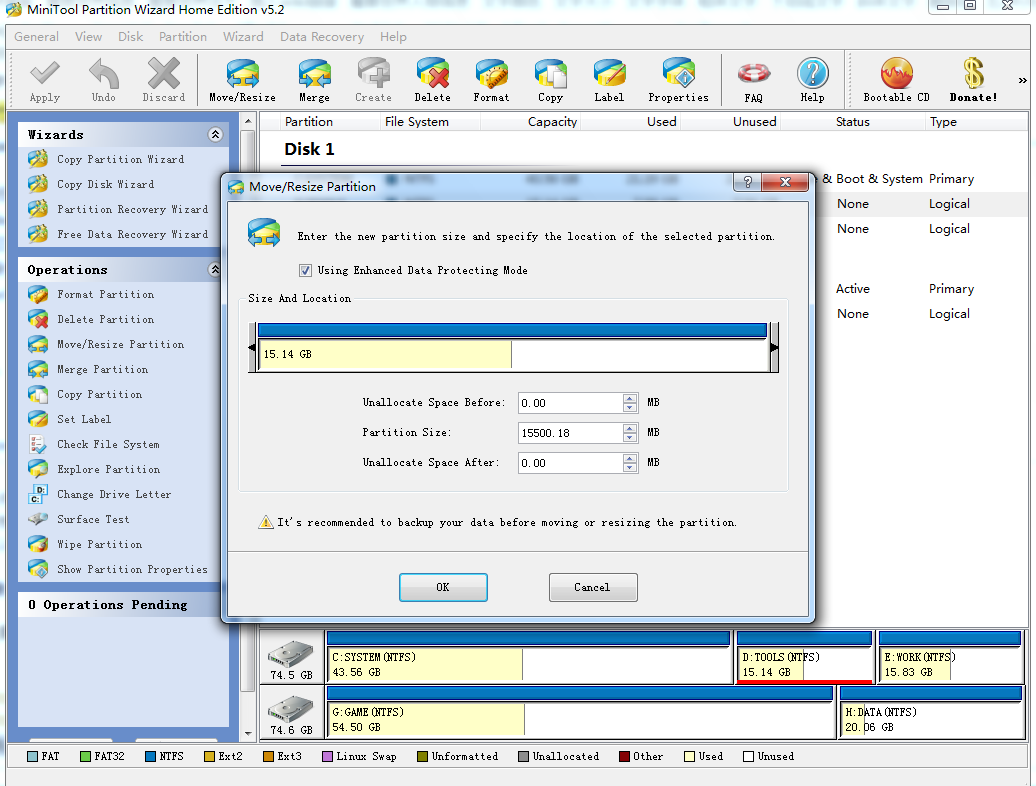Click the Donate dollar icon
The image size is (1036, 786).
click(x=973, y=73)
